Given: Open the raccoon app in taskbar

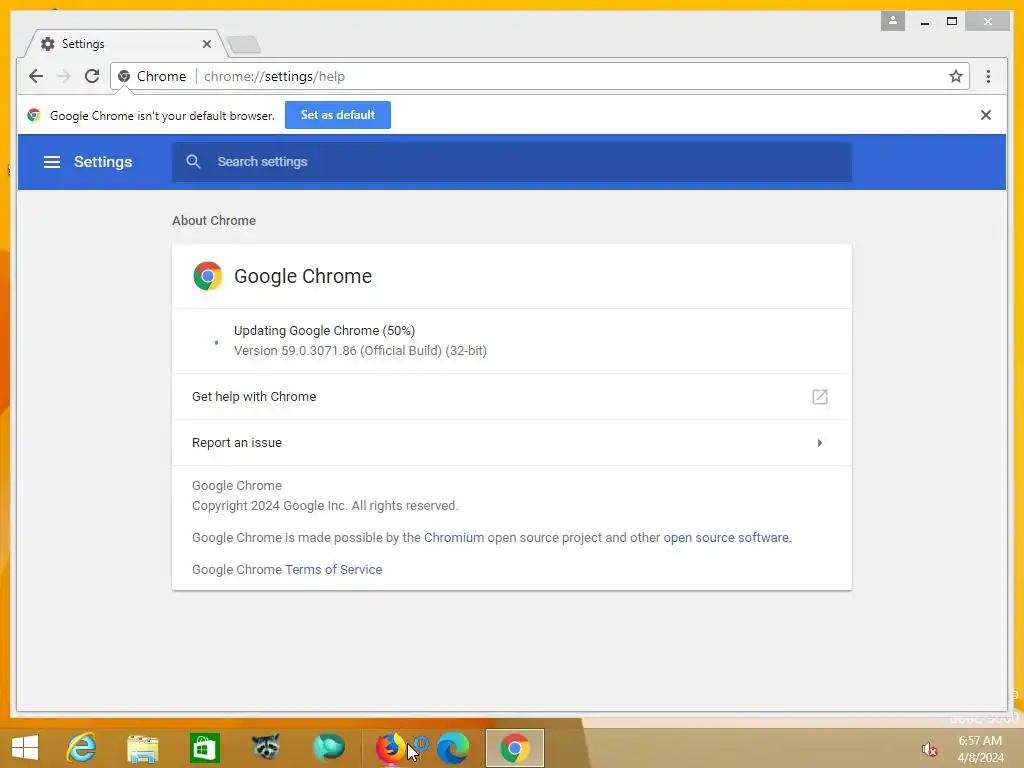Looking at the screenshot, I should [x=266, y=747].
